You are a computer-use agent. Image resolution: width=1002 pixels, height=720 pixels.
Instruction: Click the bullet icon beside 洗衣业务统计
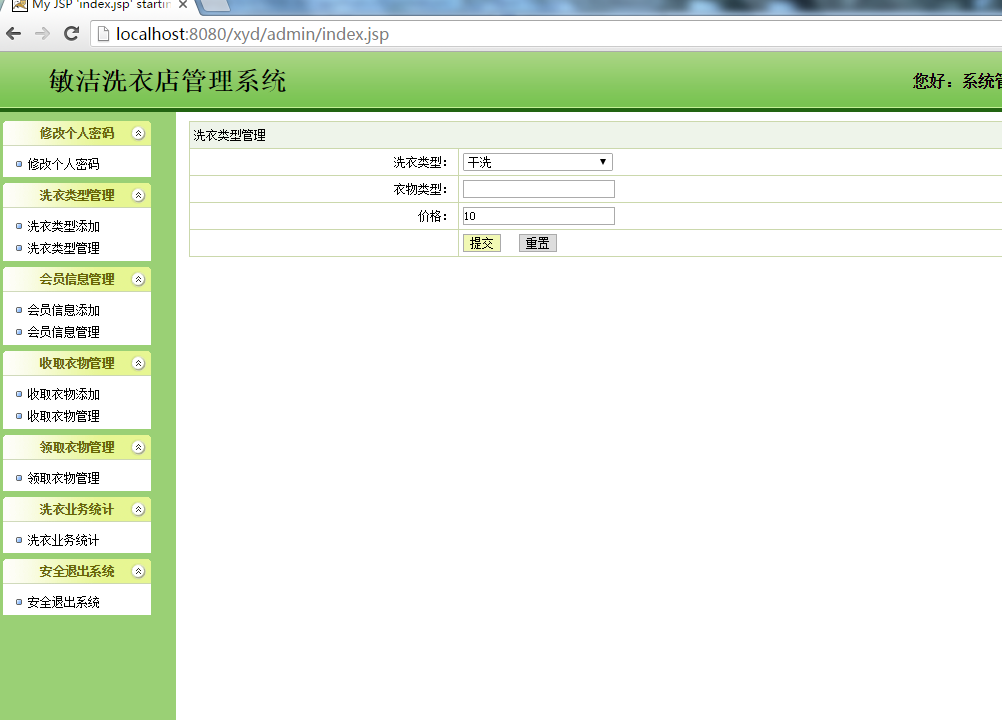(19, 540)
